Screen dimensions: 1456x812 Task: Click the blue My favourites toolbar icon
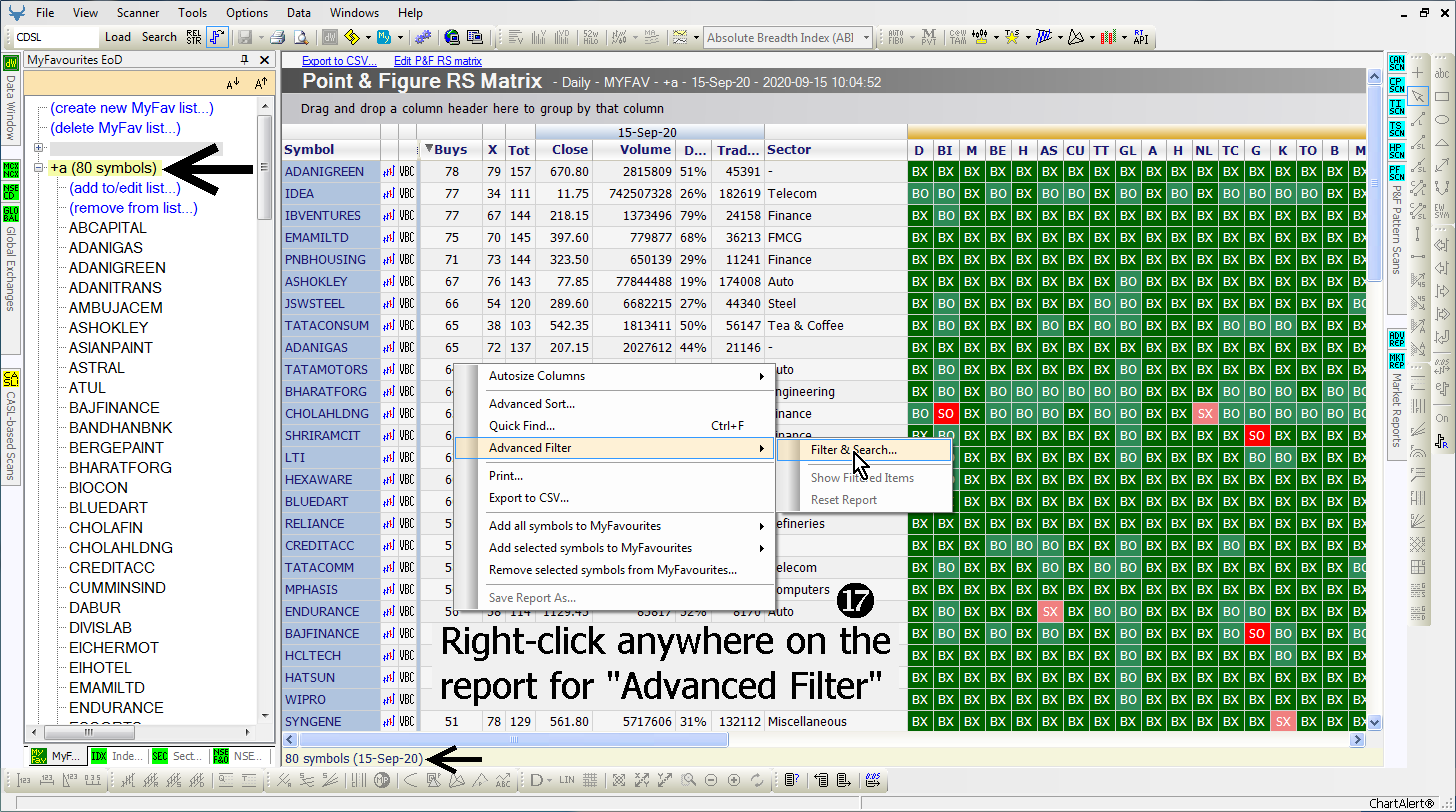pyautogui.click(x=384, y=37)
